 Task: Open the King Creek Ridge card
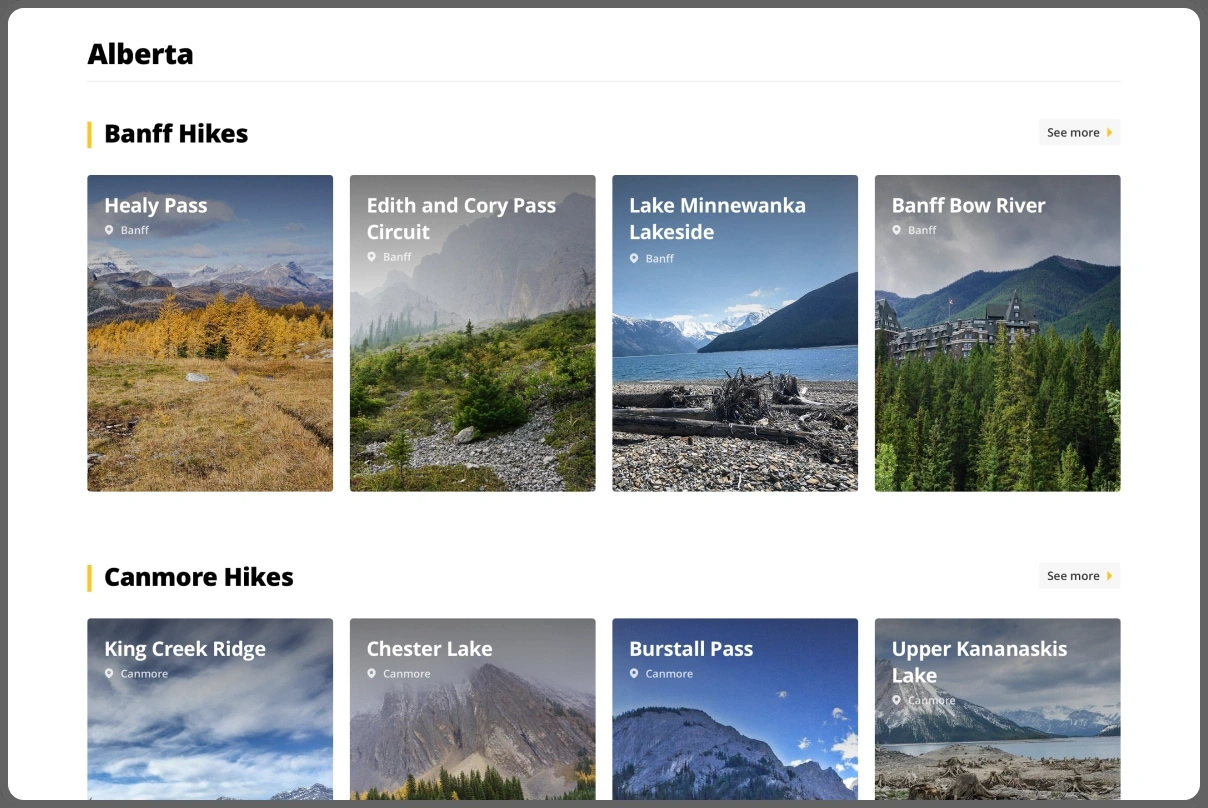click(x=210, y=709)
